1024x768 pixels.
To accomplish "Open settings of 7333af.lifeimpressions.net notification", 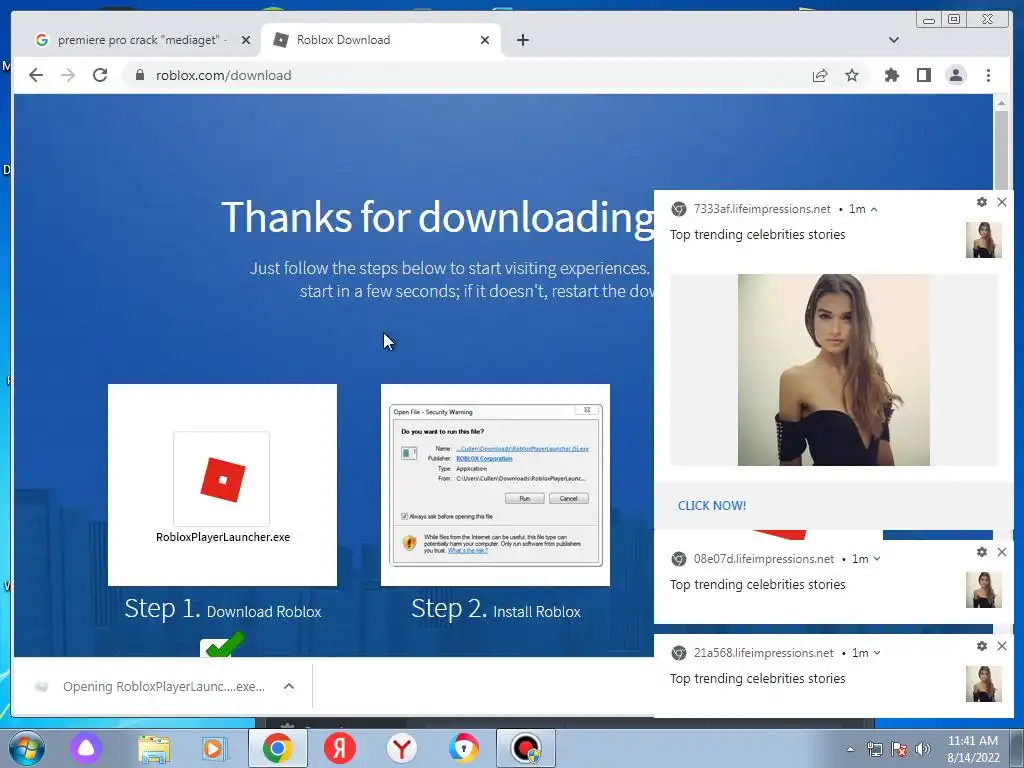I will coord(982,202).
